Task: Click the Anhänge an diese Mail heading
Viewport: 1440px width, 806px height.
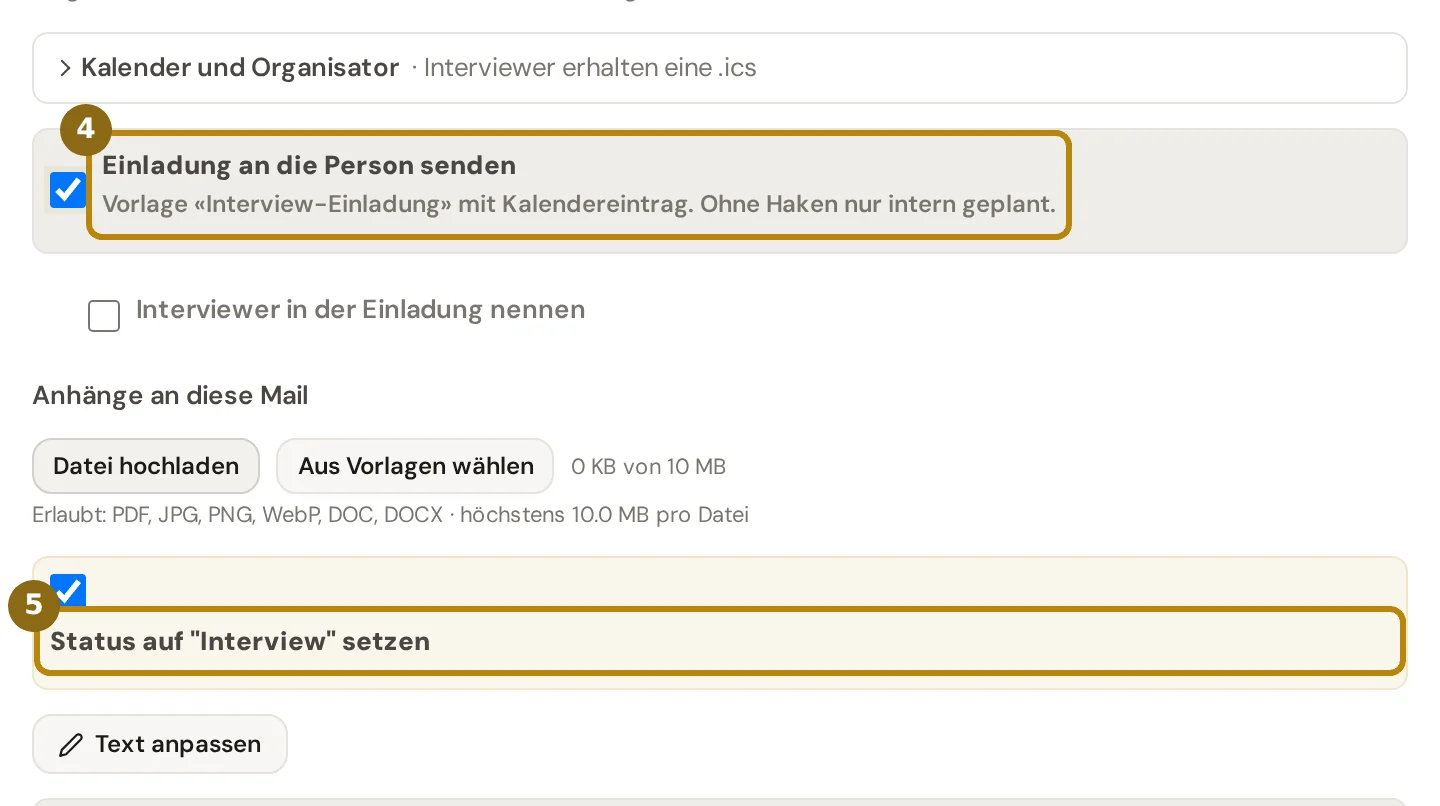Action: point(170,396)
